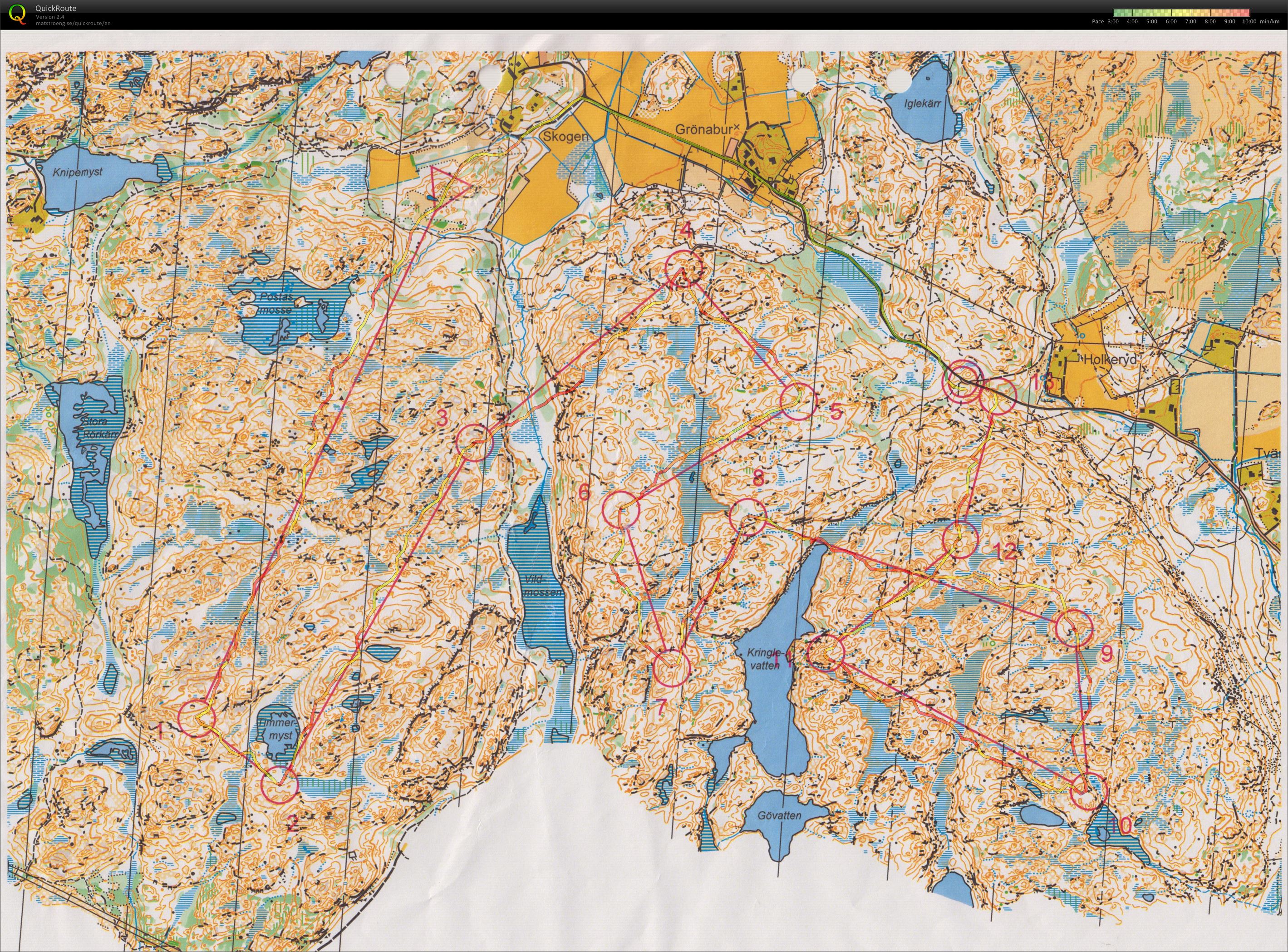The height and width of the screenshot is (952, 1288).
Task: Click the 10:00 pace legend value
Action: tap(1249, 21)
